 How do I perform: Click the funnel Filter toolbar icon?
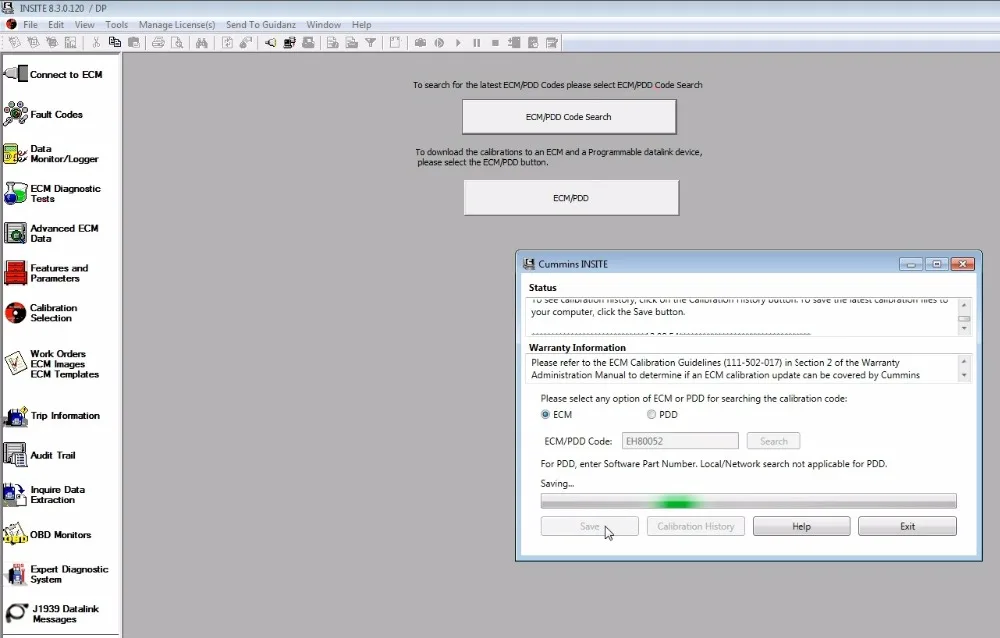click(371, 43)
